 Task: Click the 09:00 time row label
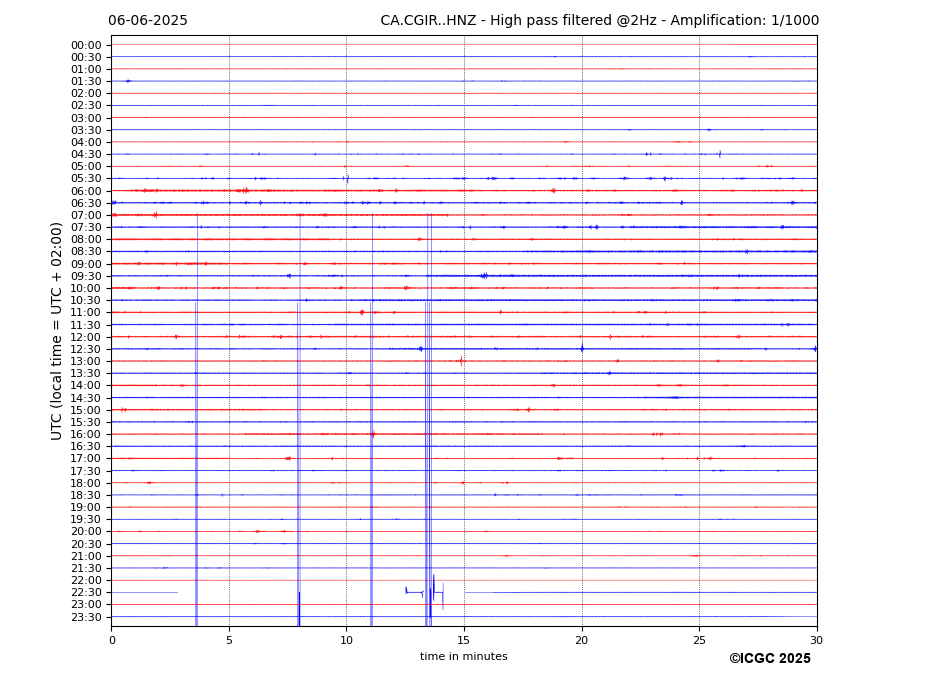tap(86, 264)
